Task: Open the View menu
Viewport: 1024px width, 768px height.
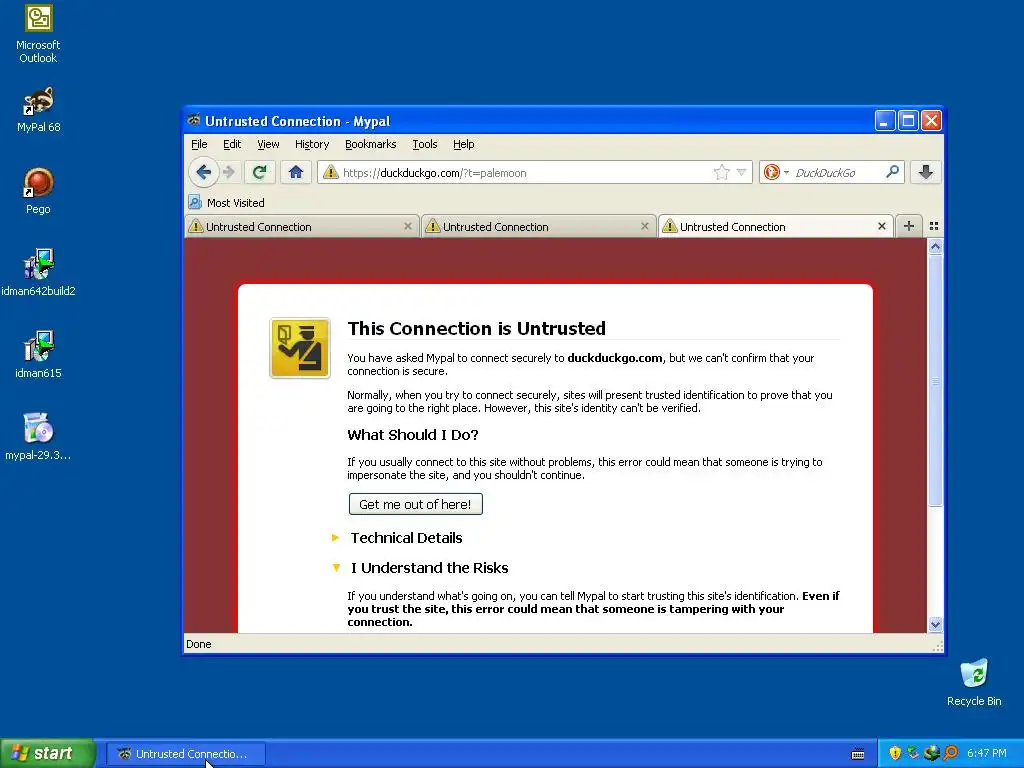Action: click(x=268, y=144)
